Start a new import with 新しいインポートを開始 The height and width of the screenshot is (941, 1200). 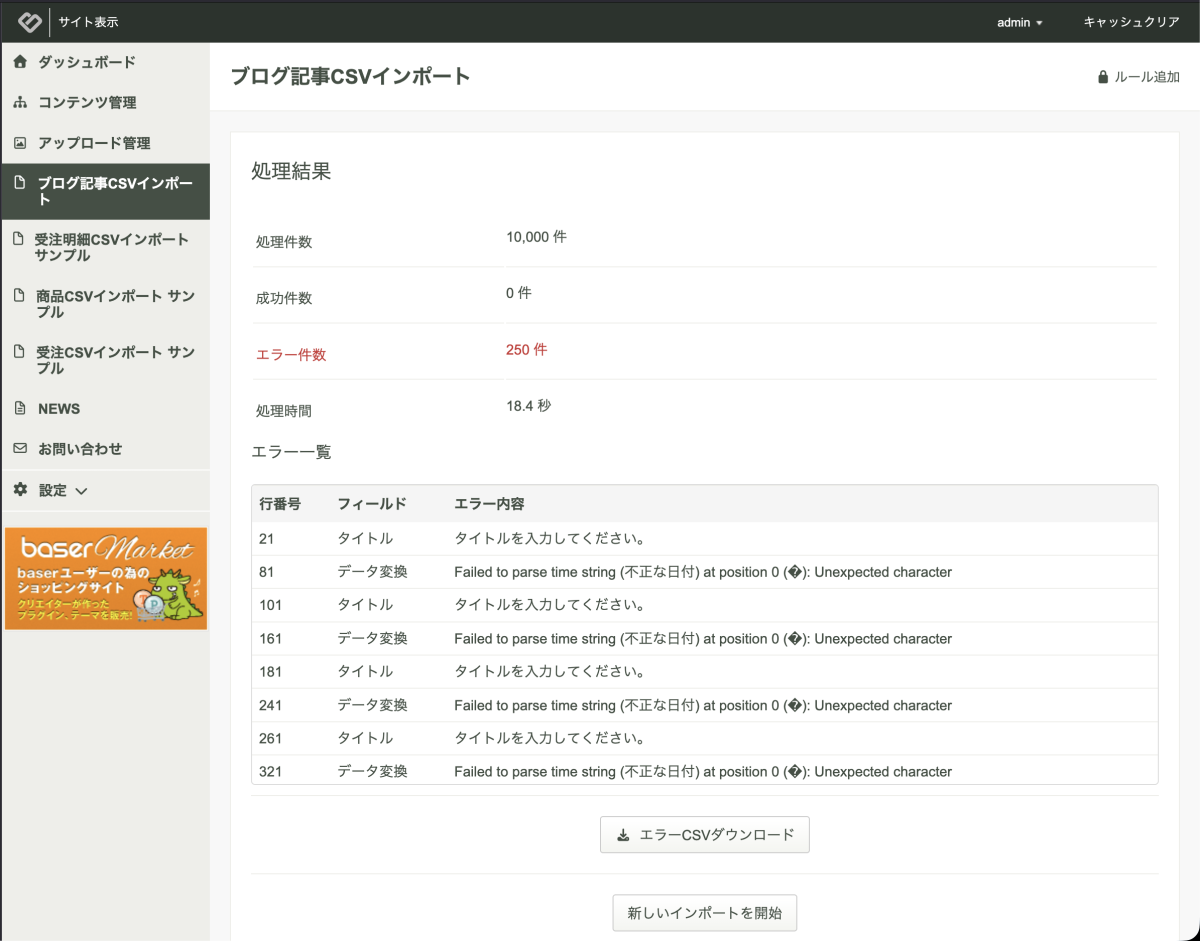coord(705,913)
